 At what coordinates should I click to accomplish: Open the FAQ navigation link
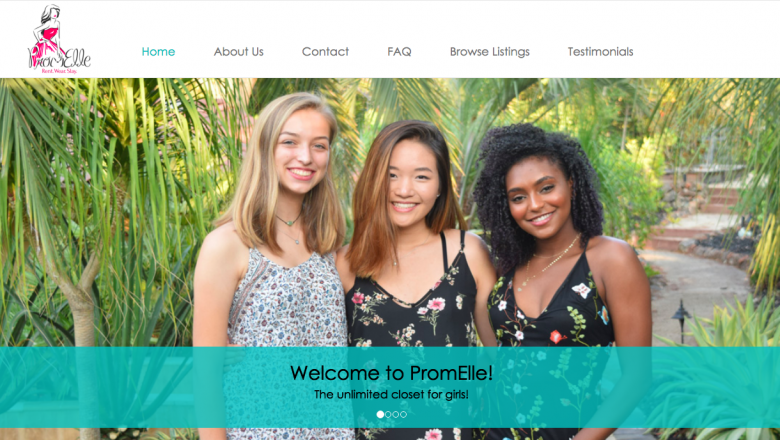[x=399, y=52]
